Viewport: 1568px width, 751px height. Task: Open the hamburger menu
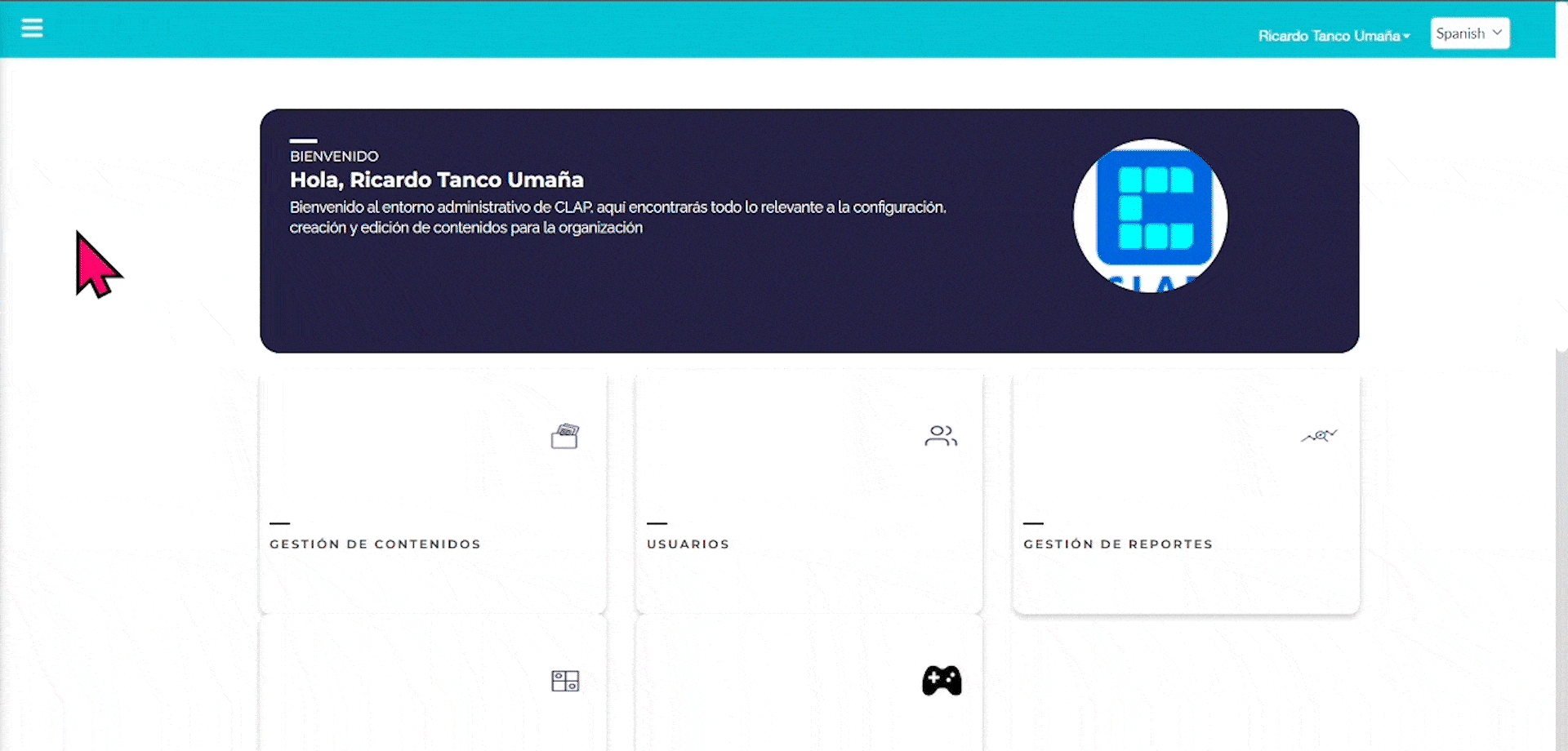[32, 29]
